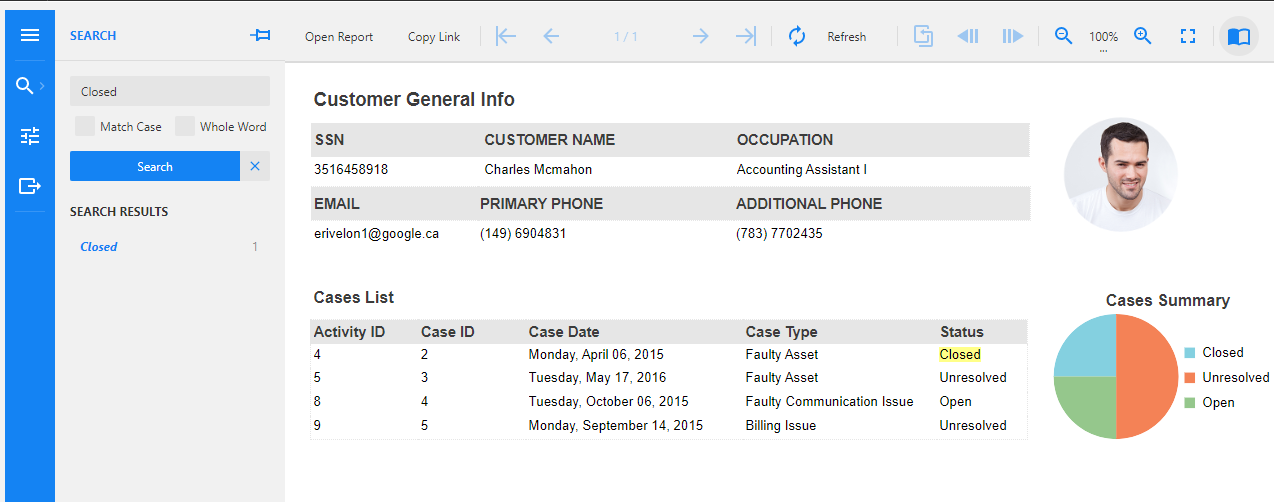Toggle the book view mode button
The width and height of the screenshot is (1274, 502).
pos(1239,37)
